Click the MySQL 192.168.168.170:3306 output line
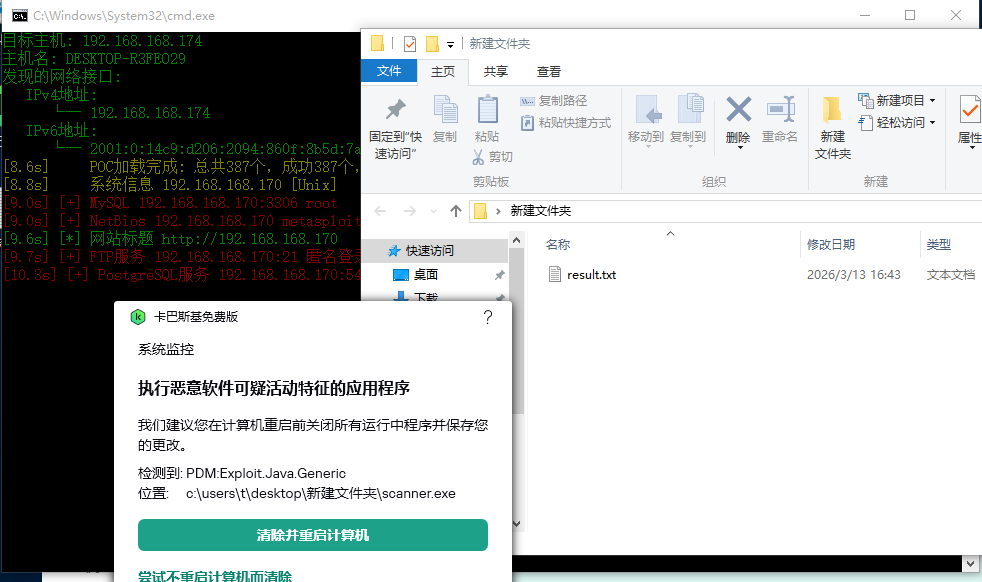 pyautogui.click(x=170, y=203)
